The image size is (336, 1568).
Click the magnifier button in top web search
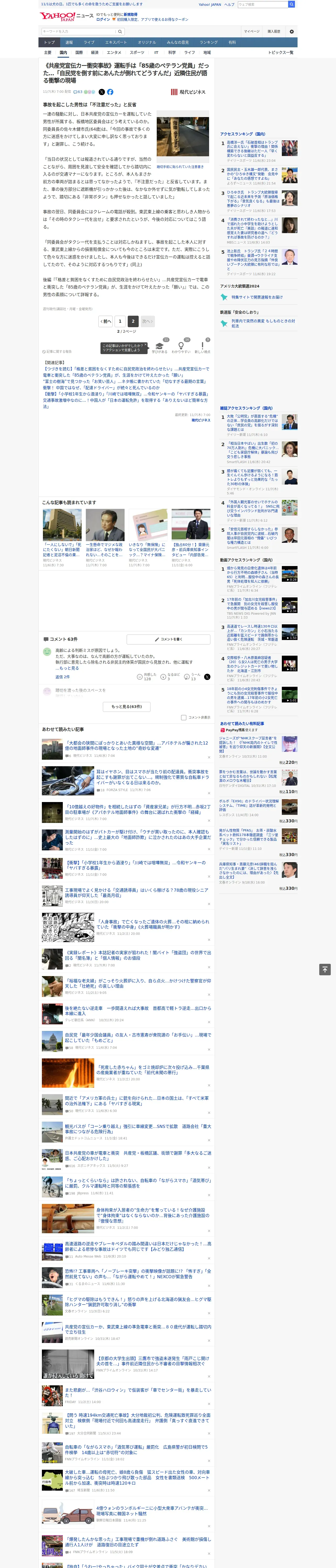pos(292,4)
